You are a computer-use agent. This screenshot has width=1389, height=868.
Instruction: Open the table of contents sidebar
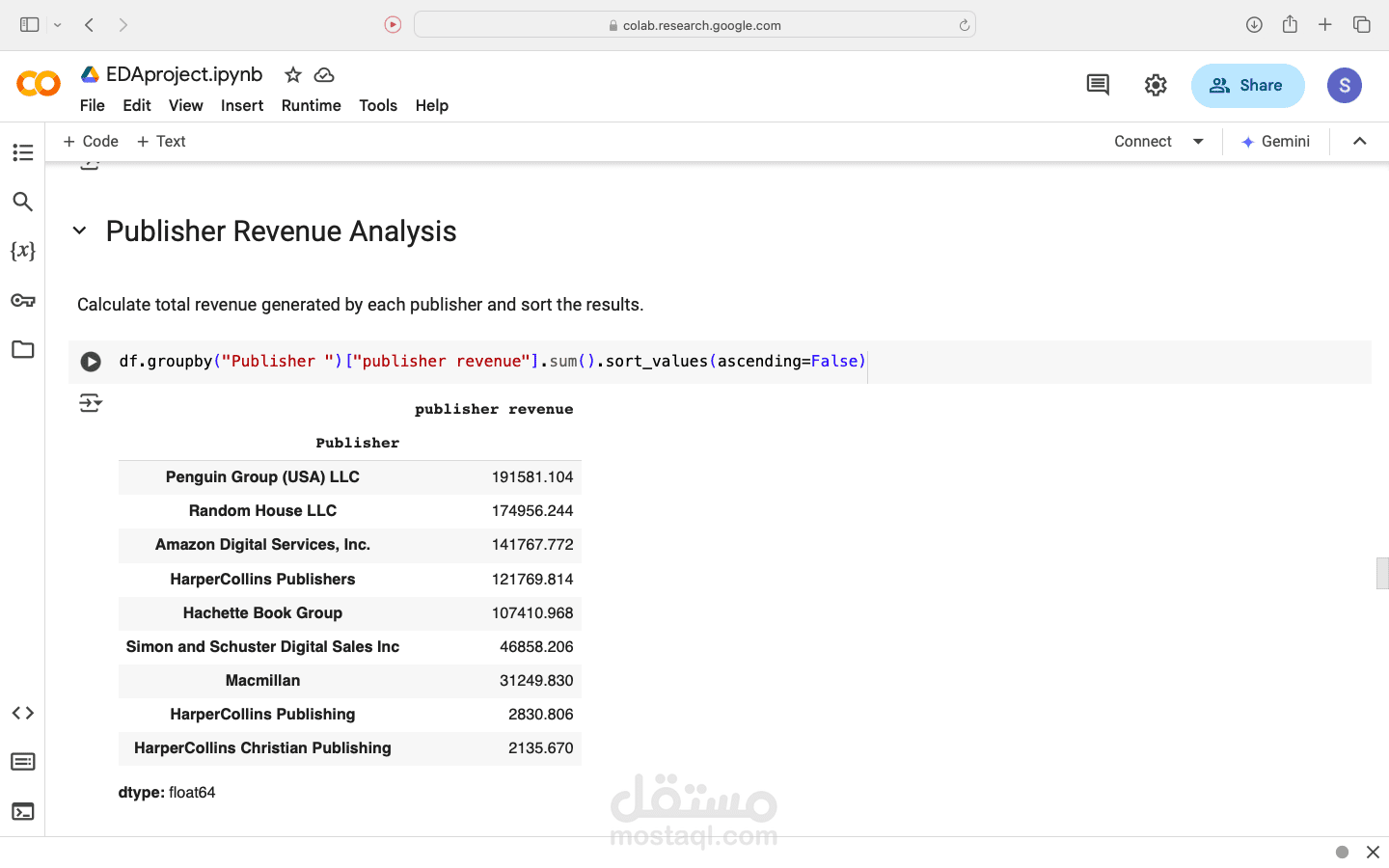click(23, 152)
